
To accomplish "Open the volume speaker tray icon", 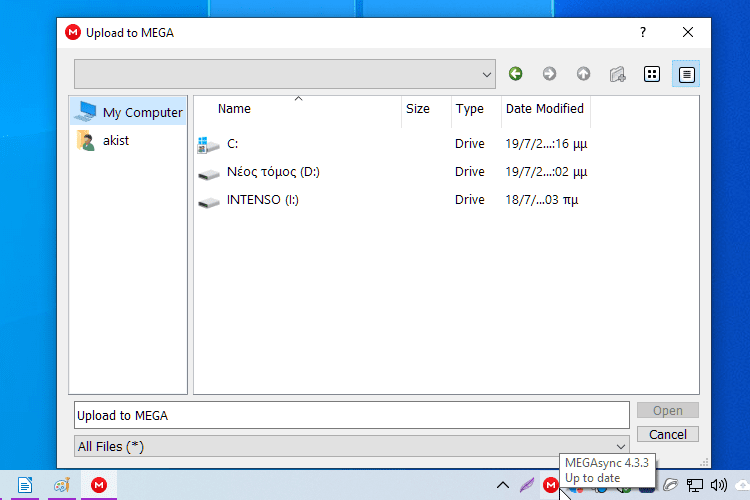I will [x=718, y=485].
